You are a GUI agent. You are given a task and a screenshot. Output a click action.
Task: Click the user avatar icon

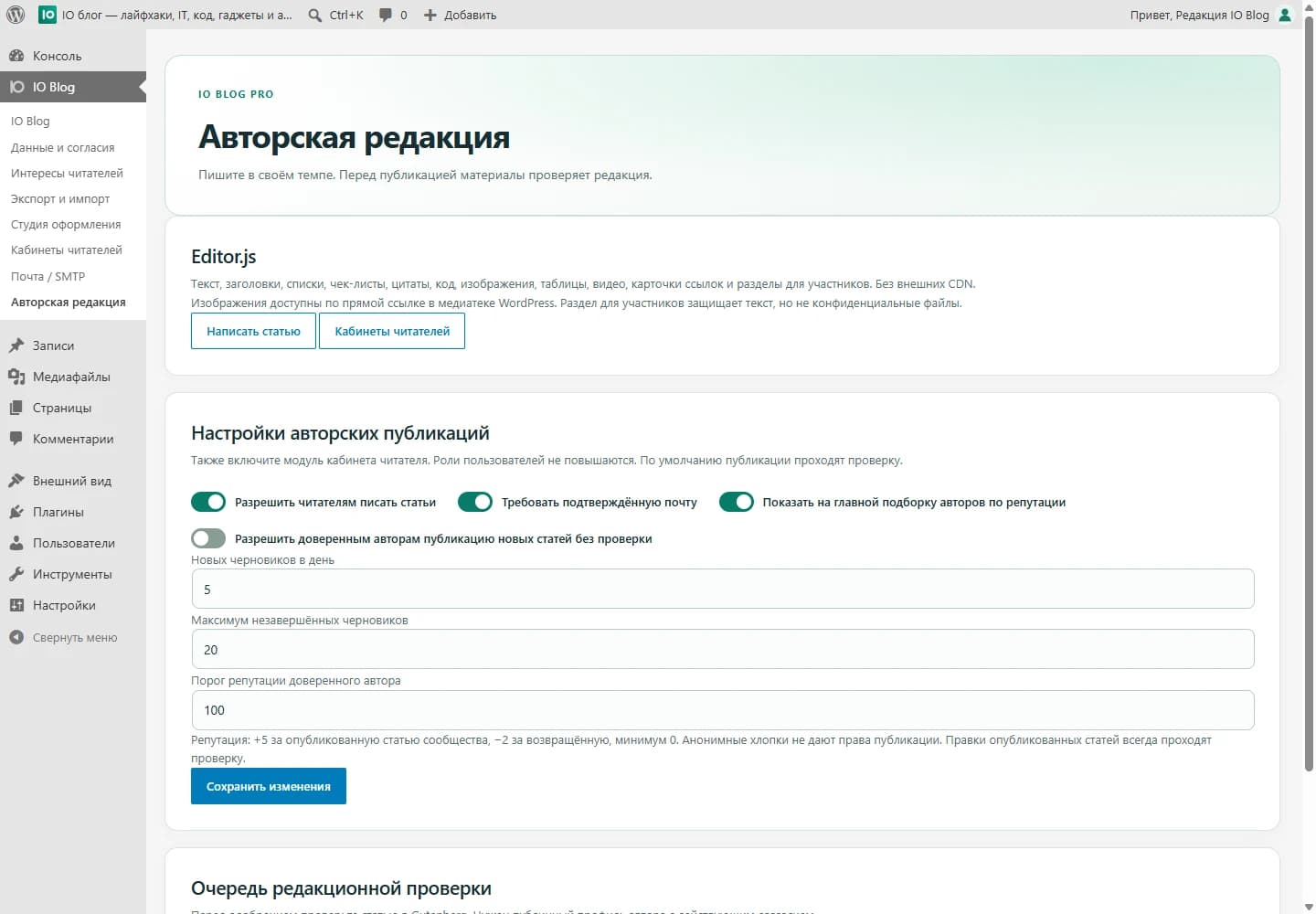click(x=1285, y=15)
